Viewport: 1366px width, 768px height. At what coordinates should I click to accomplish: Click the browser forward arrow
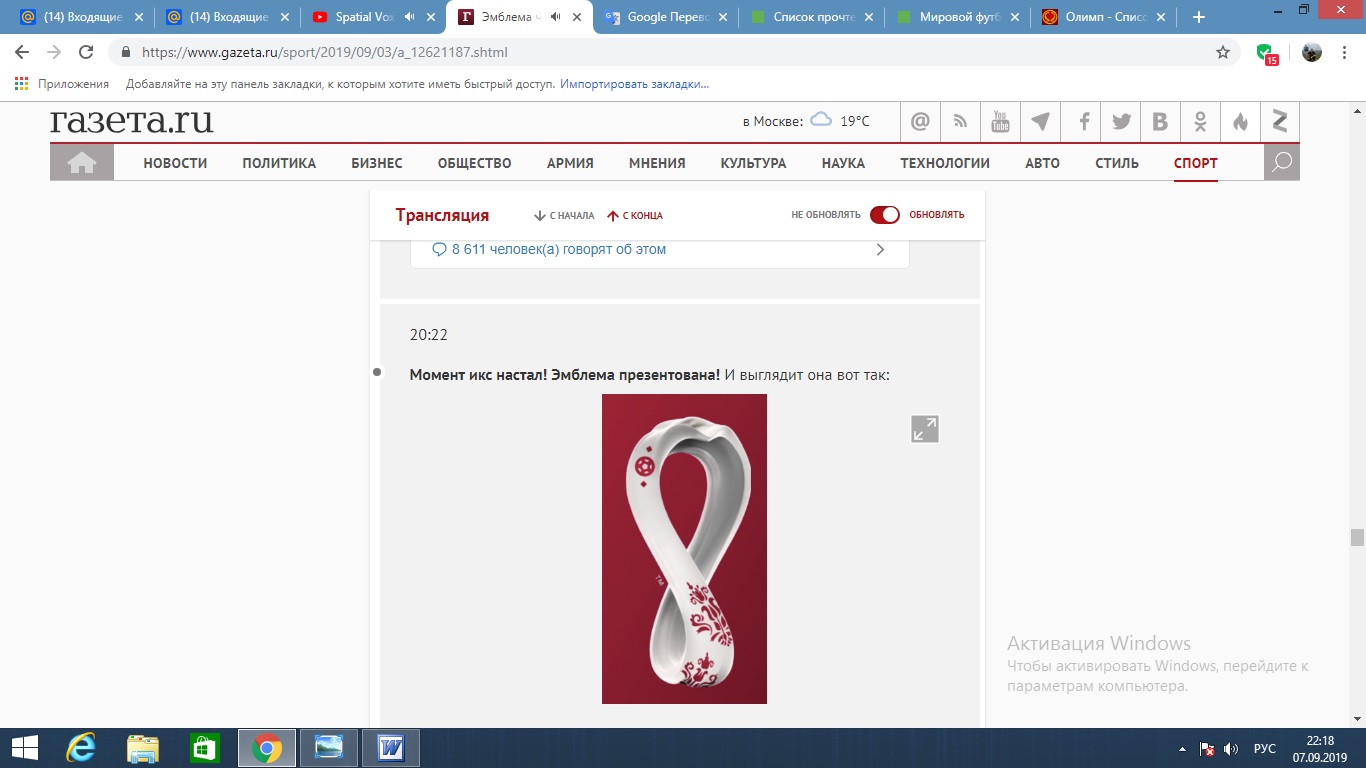point(54,52)
